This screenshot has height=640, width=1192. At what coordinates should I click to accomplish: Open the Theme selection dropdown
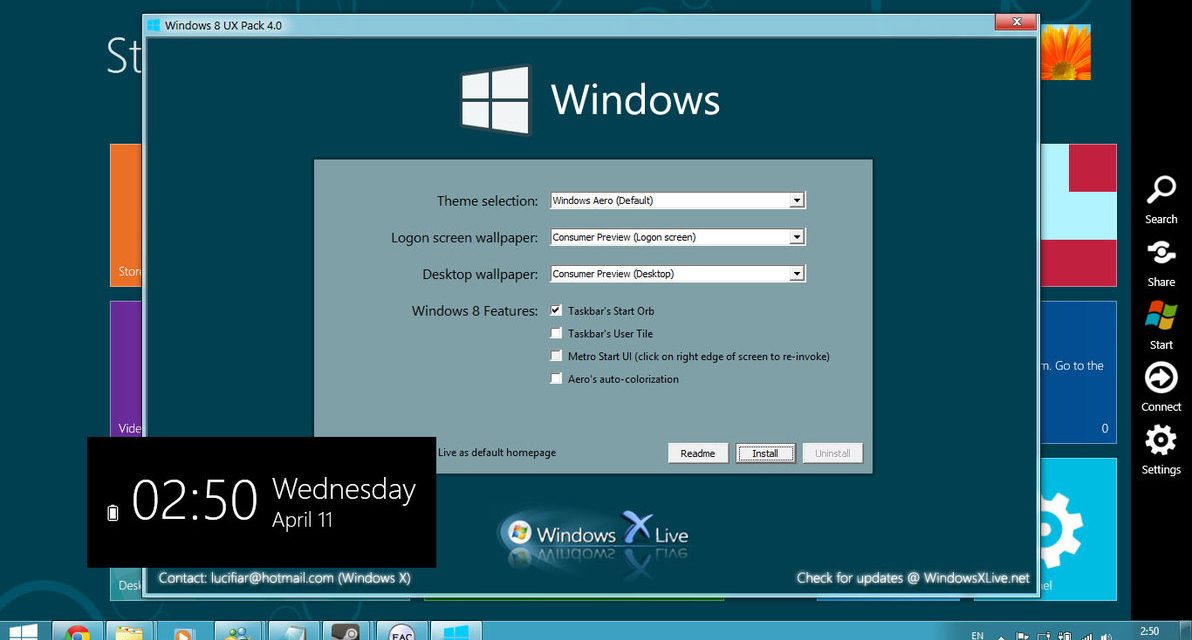797,200
